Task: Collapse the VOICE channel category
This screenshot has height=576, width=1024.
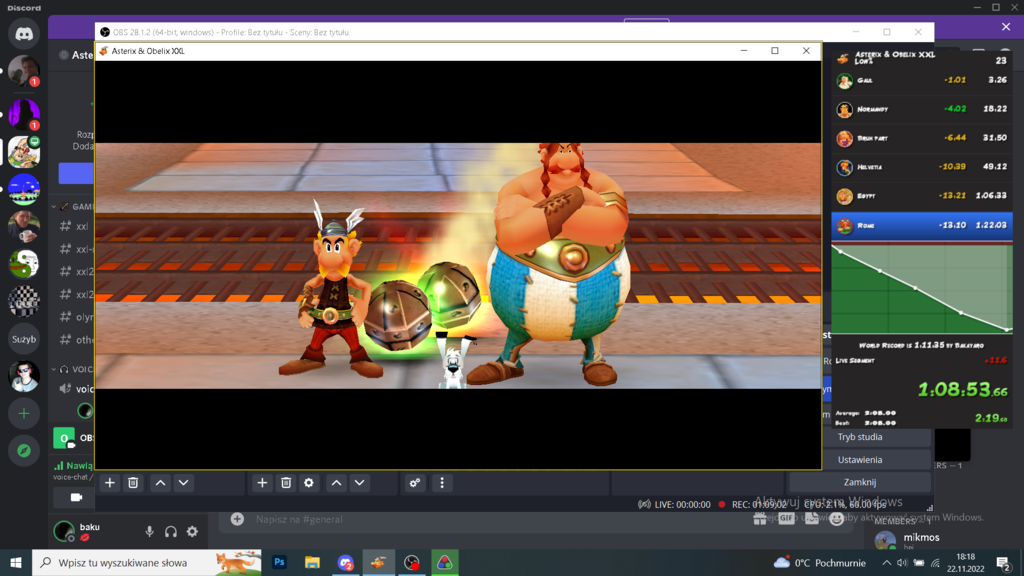Action: coord(73,369)
